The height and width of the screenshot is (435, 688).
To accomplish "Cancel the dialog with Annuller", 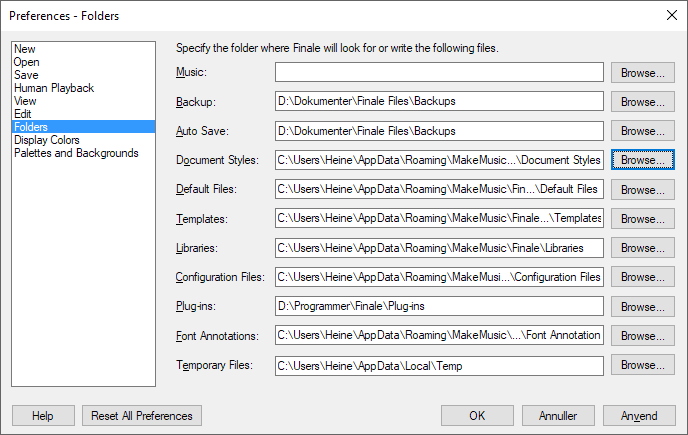I will pos(558,416).
